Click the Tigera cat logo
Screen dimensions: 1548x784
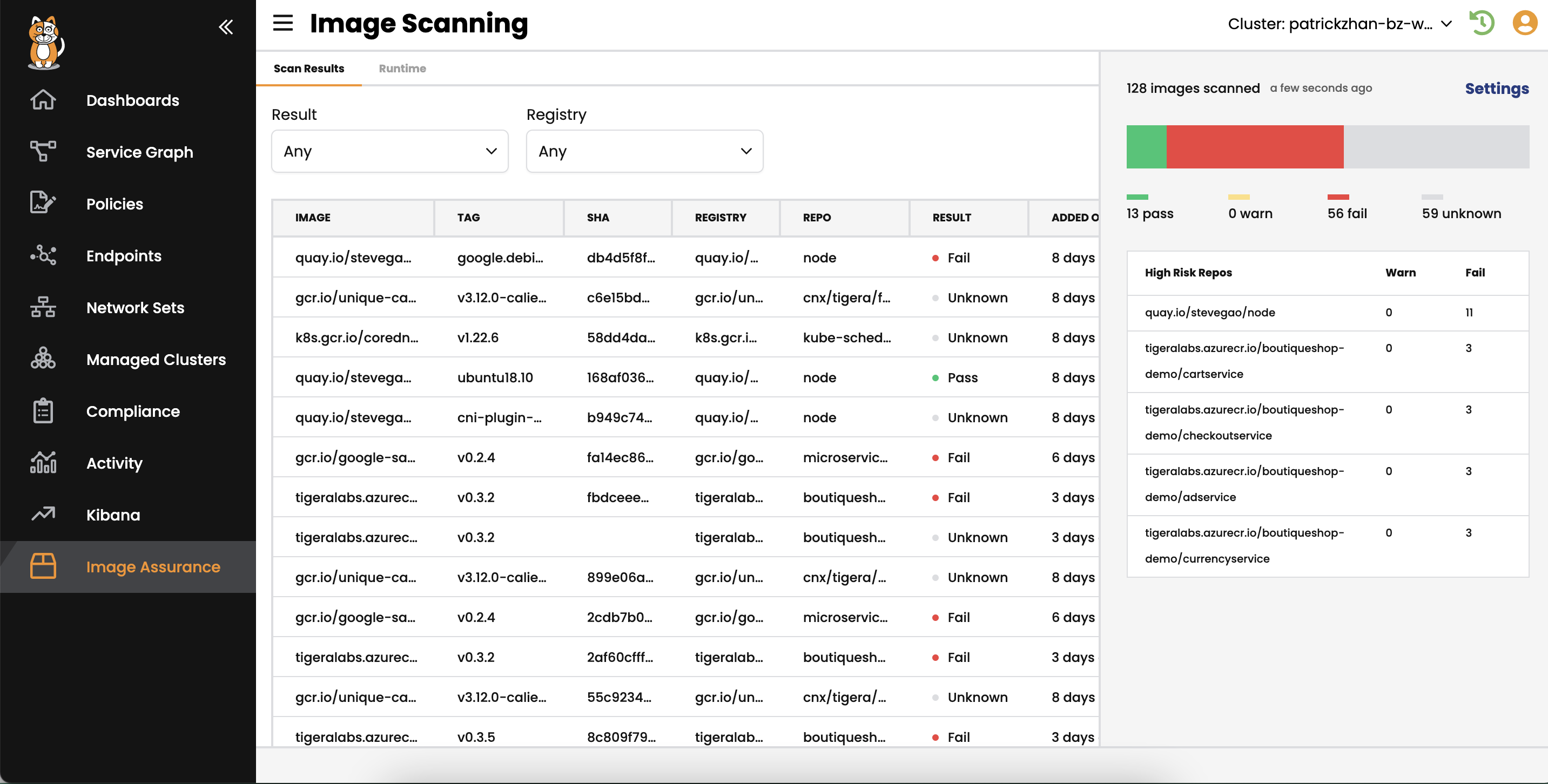pos(46,42)
